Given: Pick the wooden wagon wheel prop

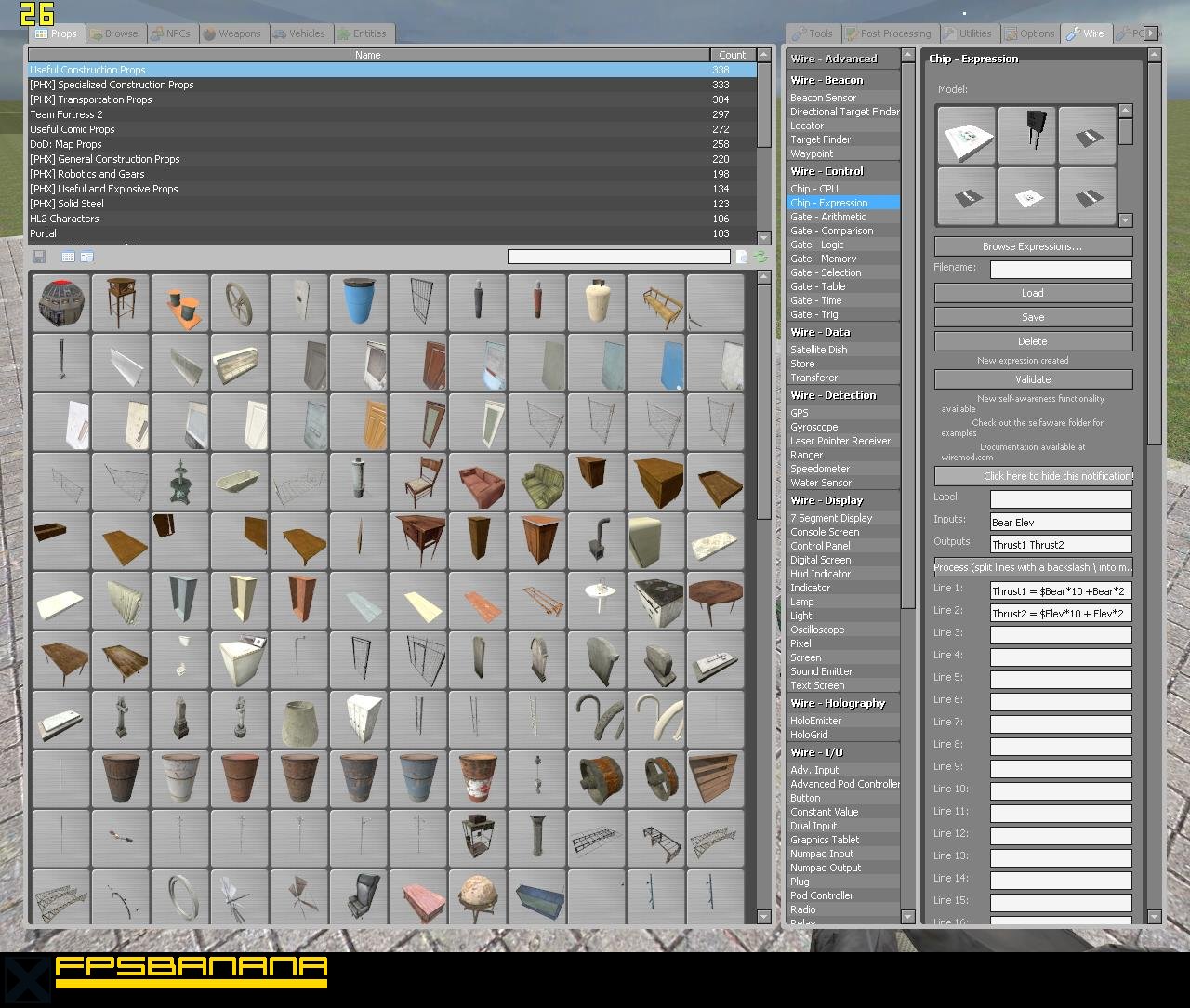Looking at the screenshot, I should click(239, 302).
